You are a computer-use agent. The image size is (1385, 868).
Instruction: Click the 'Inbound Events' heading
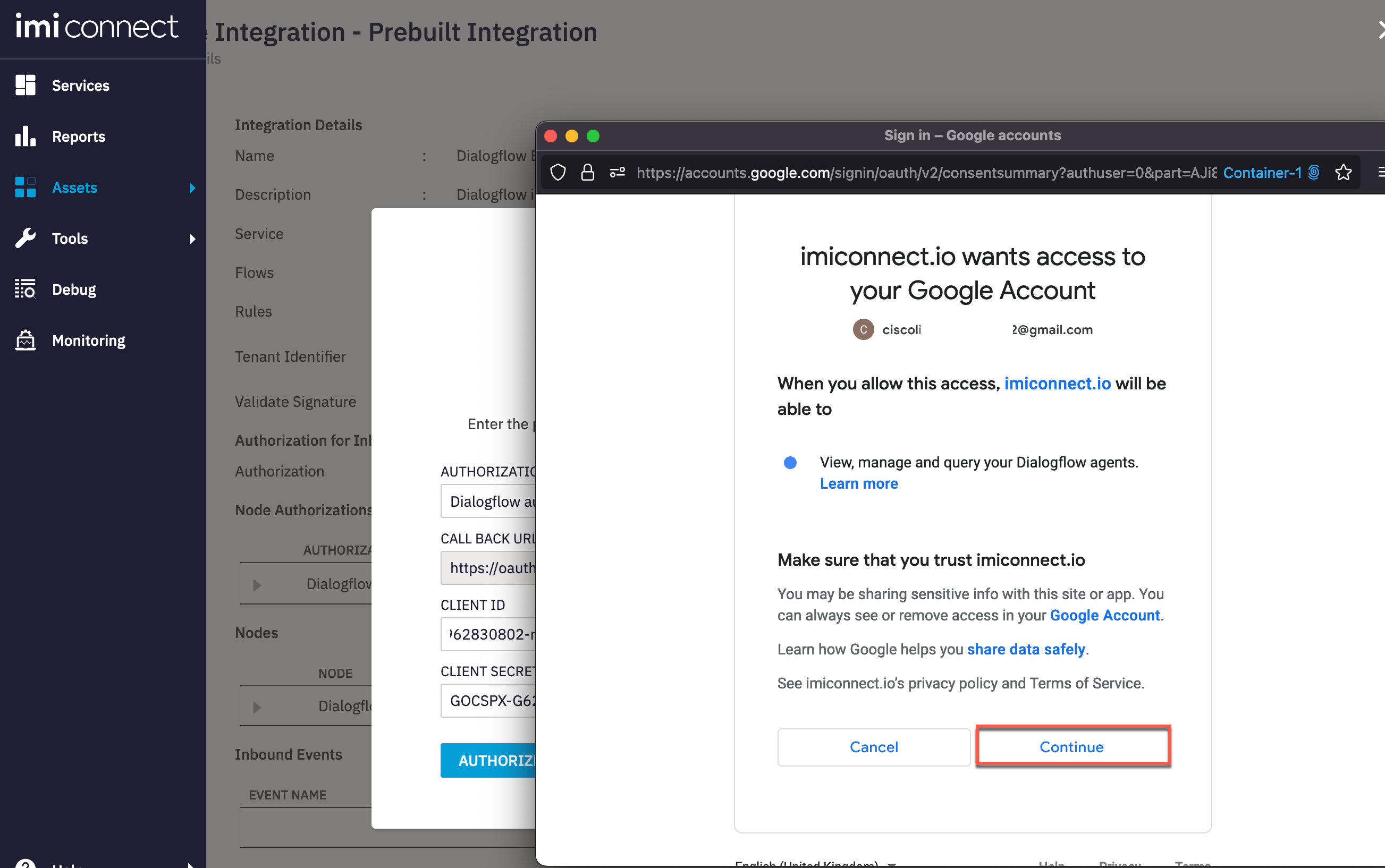point(288,754)
